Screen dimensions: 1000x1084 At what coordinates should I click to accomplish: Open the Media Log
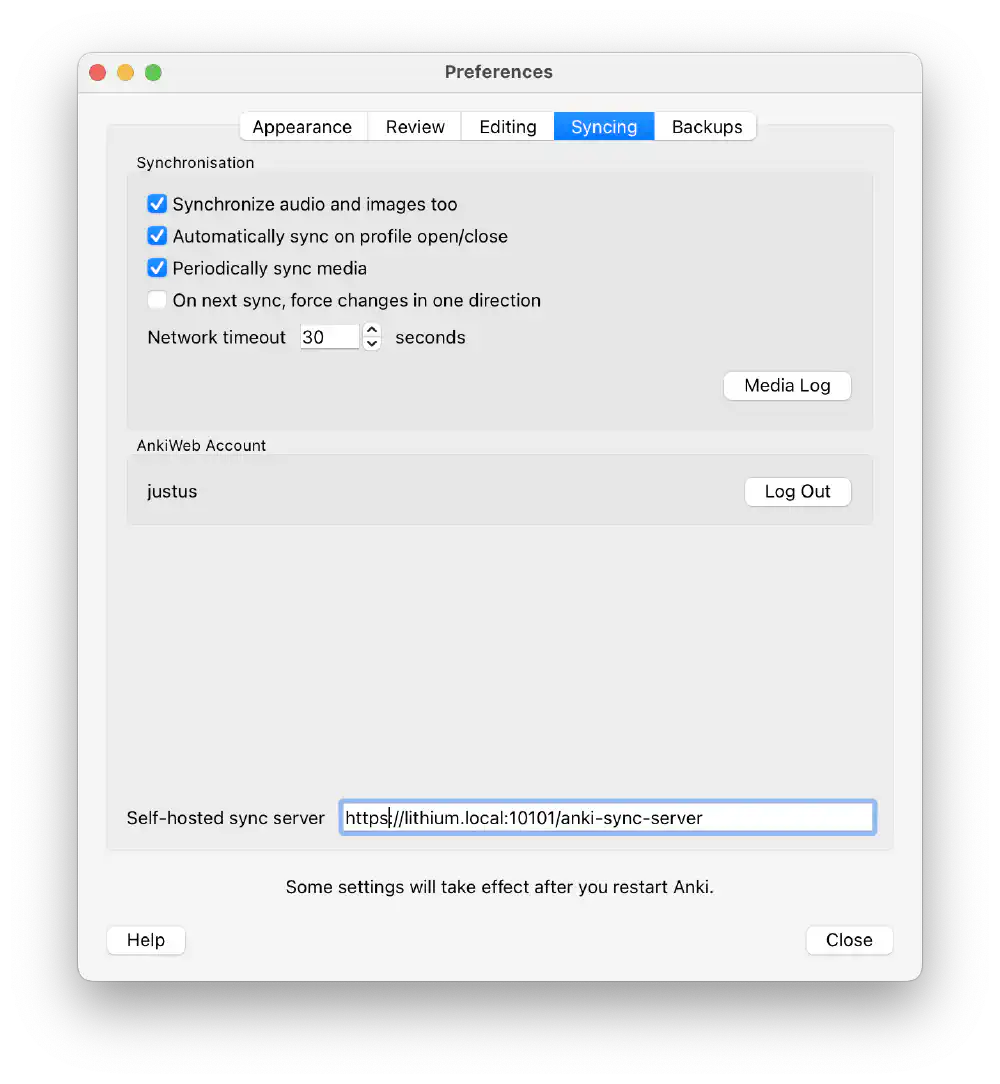[x=787, y=385]
